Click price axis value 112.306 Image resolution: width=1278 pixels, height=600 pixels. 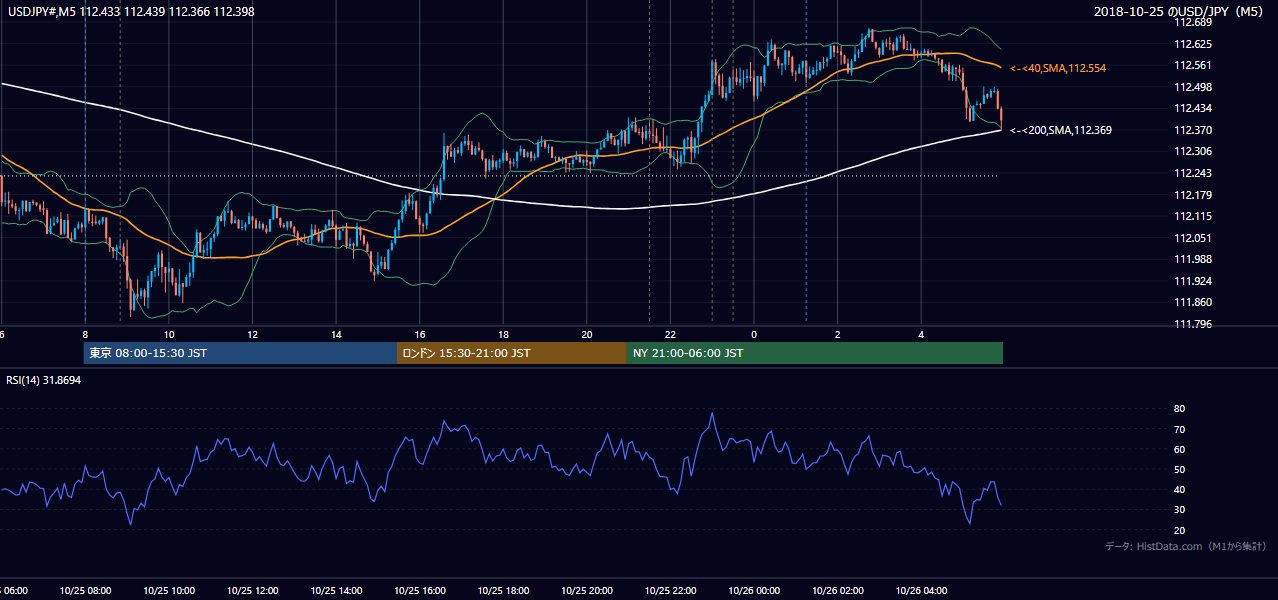coord(1192,151)
